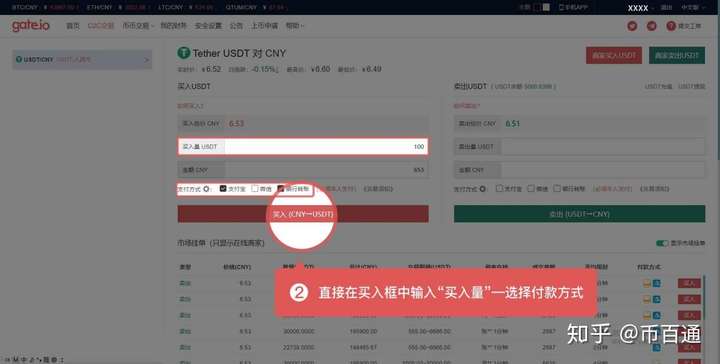This screenshot has height=364, width=720.
Task: Click bank card icon in top order row
Action: pyautogui.click(x=647, y=283)
